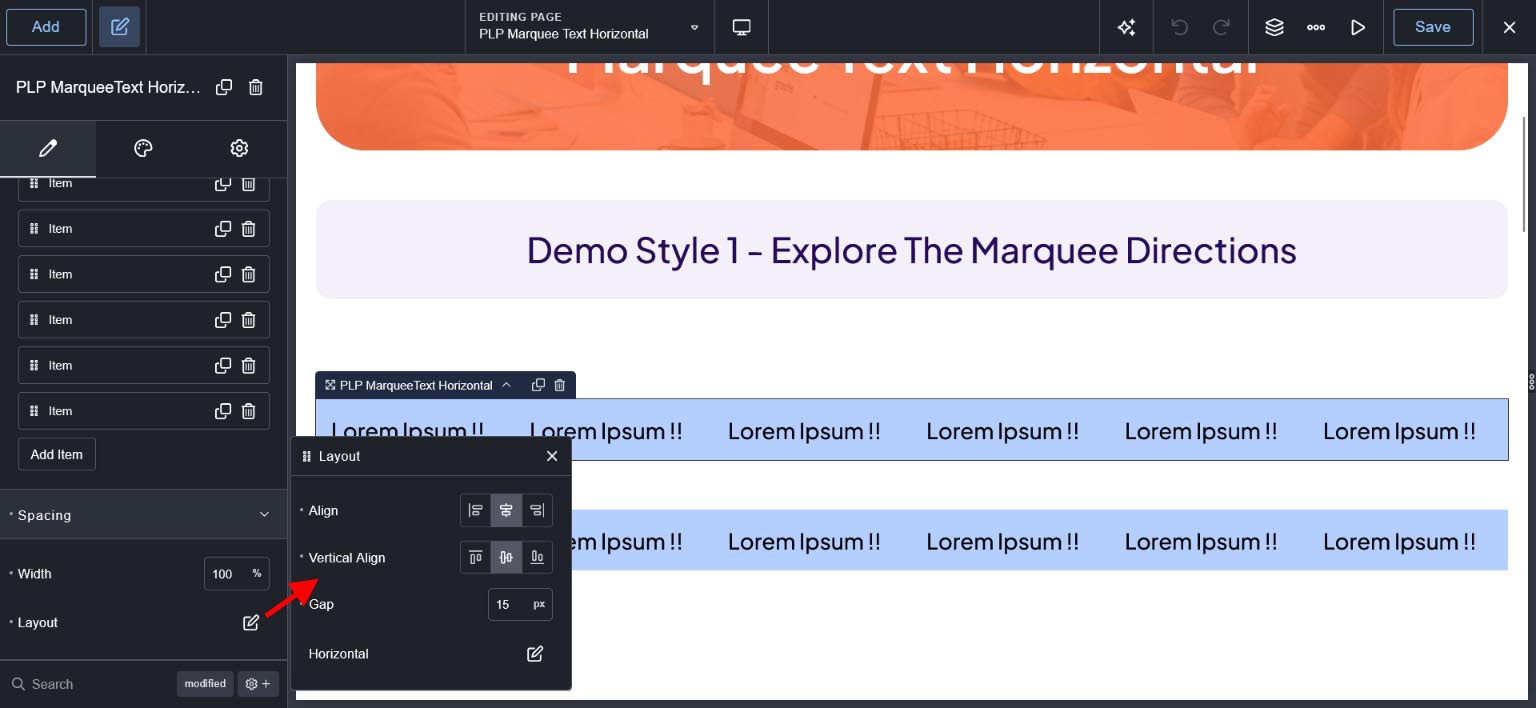Click the Width label in left panel
This screenshot has width=1536, height=708.
[x=34, y=574]
